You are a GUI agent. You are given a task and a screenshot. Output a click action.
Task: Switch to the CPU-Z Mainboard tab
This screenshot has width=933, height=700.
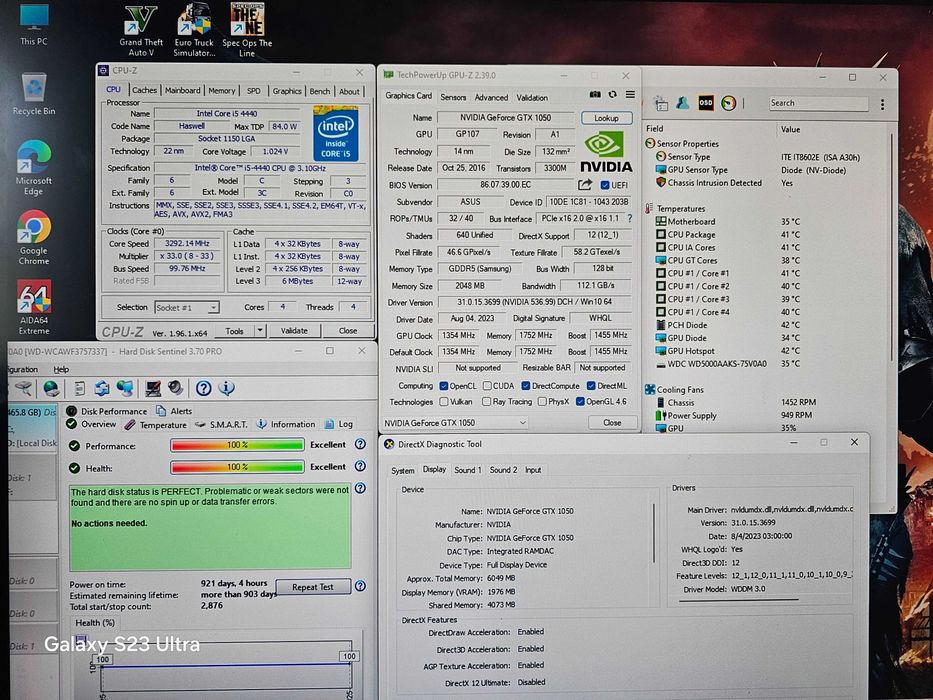click(x=183, y=90)
